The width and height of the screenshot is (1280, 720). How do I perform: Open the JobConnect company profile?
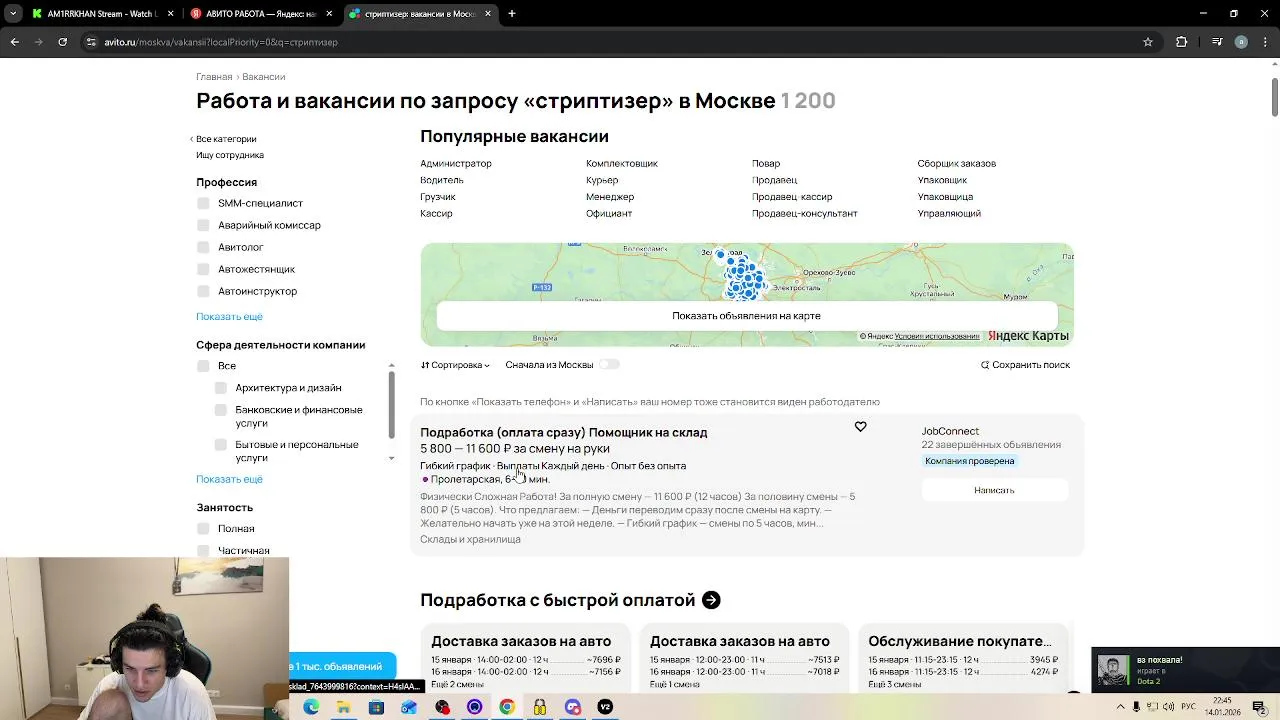click(950, 431)
